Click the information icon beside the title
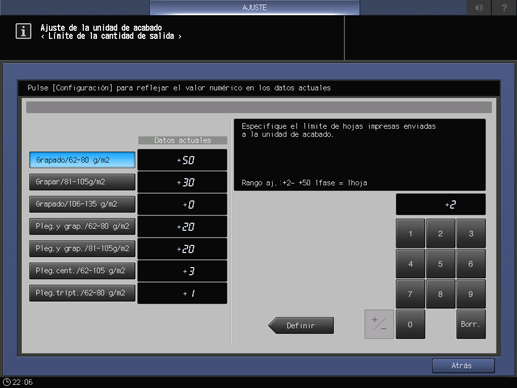Viewport: 517px width, 388px height. (23, 31)
